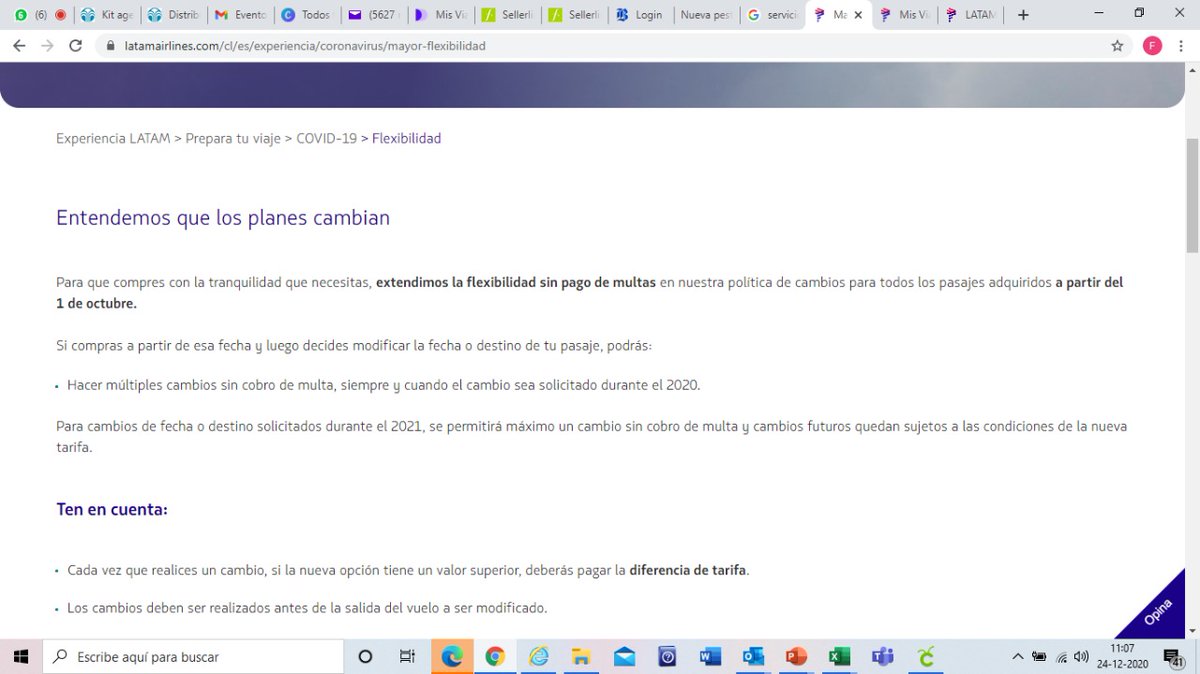Viewport: 1200px width, 674px height.
Task: Open a new browser tab
Action: tap(1023, 15)
